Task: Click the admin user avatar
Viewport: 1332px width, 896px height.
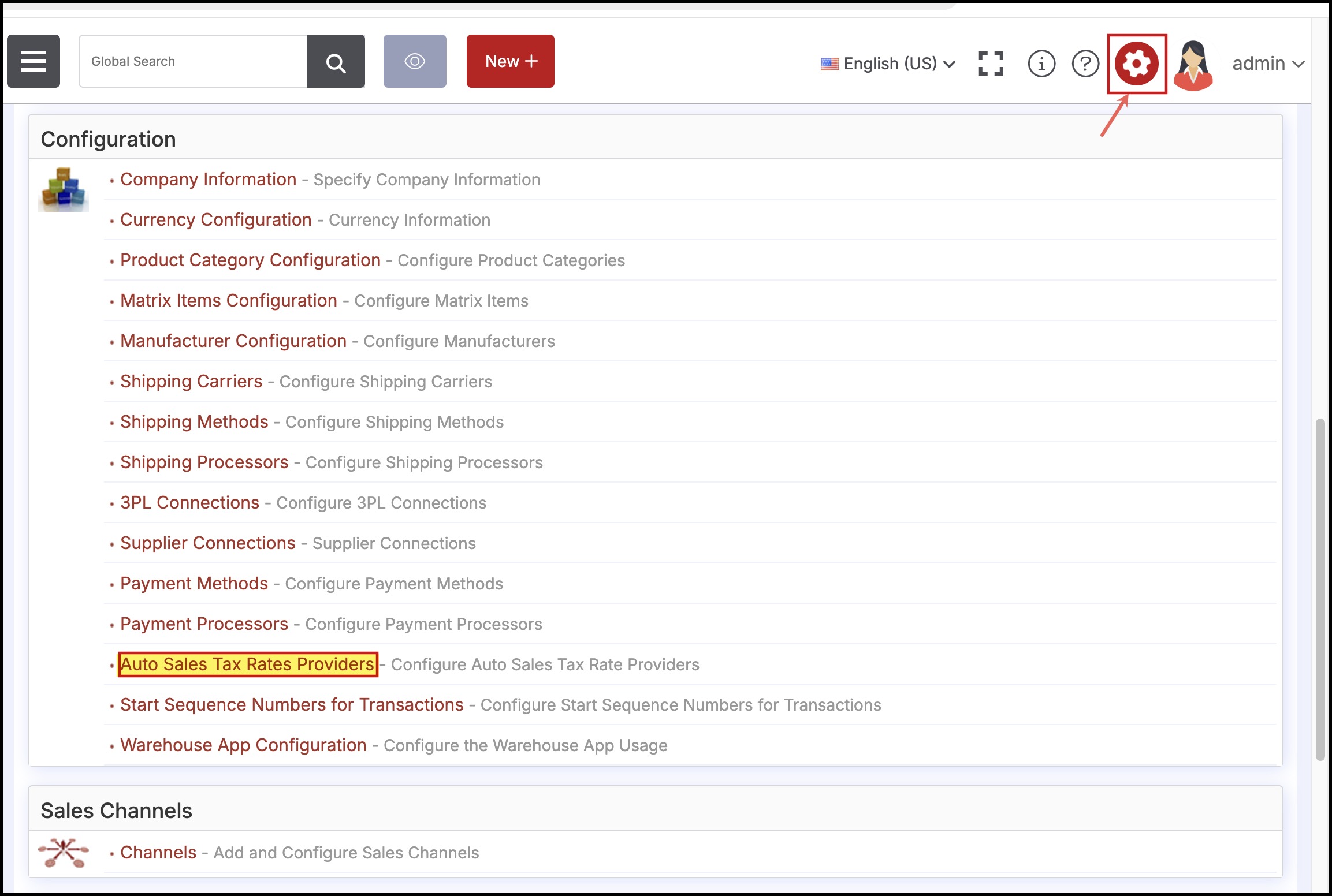Action: point(1193,65)
